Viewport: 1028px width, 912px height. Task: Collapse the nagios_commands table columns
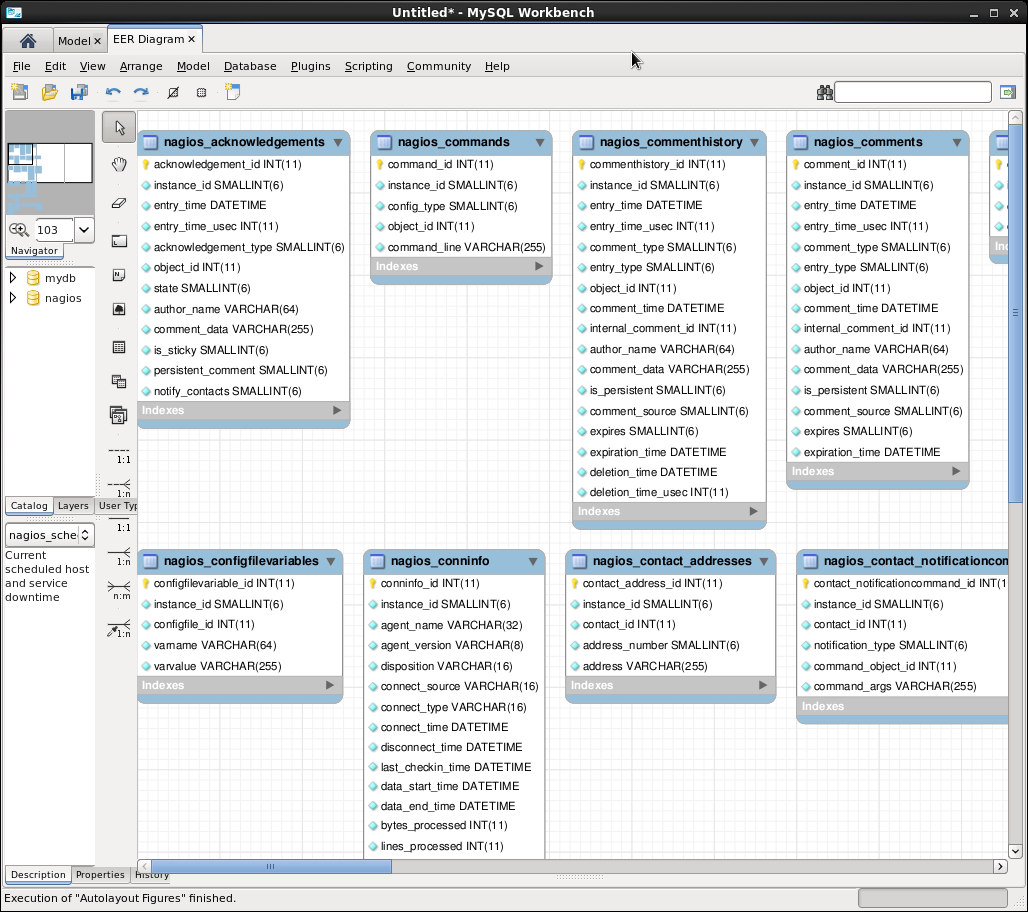click(x=540, y=143)
